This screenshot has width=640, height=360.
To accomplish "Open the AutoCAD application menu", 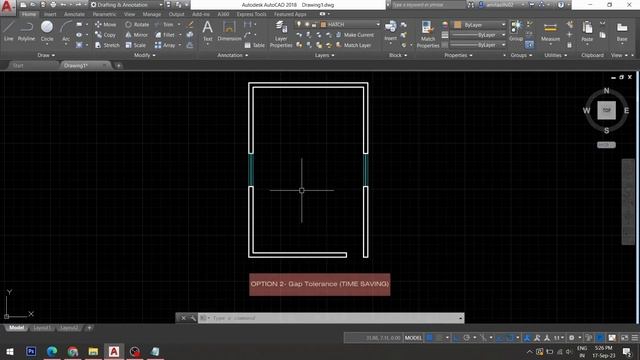I will click(7, 7).
